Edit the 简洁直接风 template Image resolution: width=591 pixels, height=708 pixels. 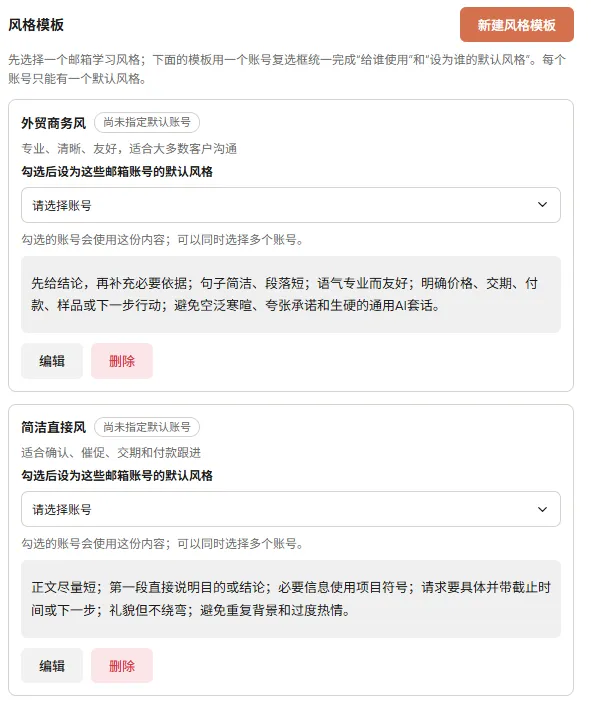[52, 666]
